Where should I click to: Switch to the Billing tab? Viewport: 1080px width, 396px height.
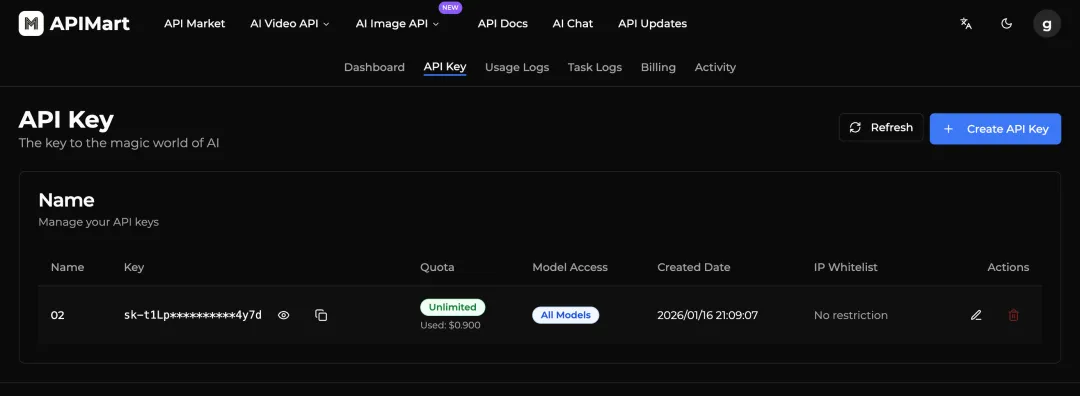click(x=658, y=67)
